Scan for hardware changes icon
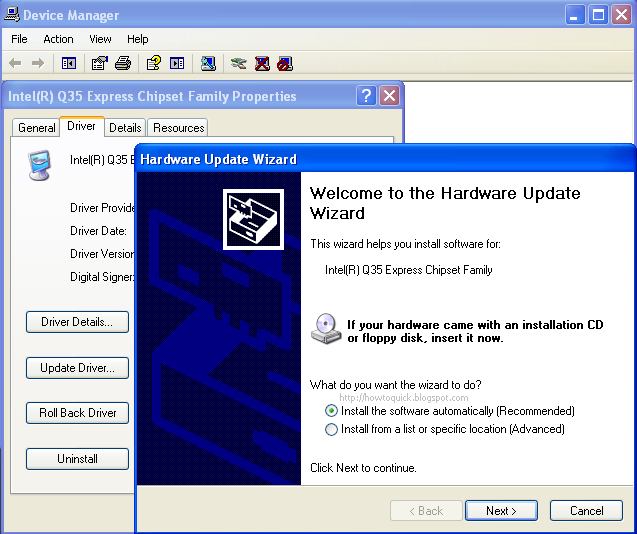 208,63
